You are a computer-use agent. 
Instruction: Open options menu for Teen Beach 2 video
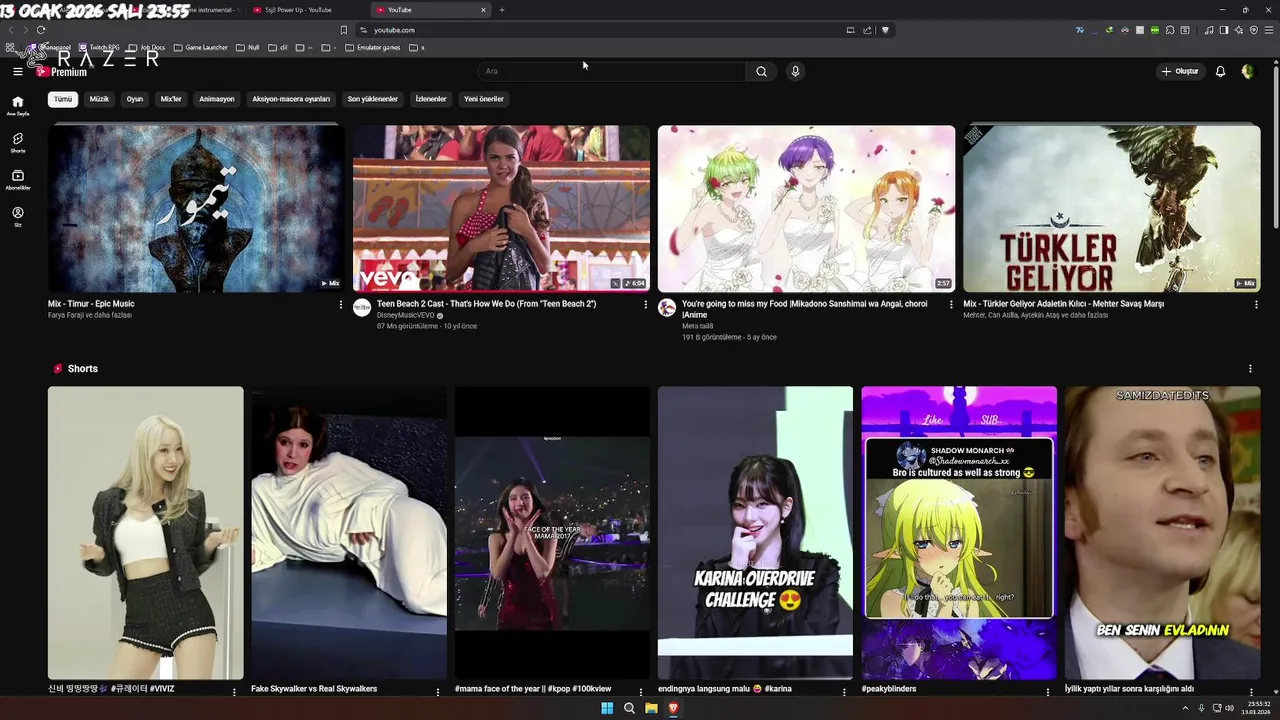point(645,304)
